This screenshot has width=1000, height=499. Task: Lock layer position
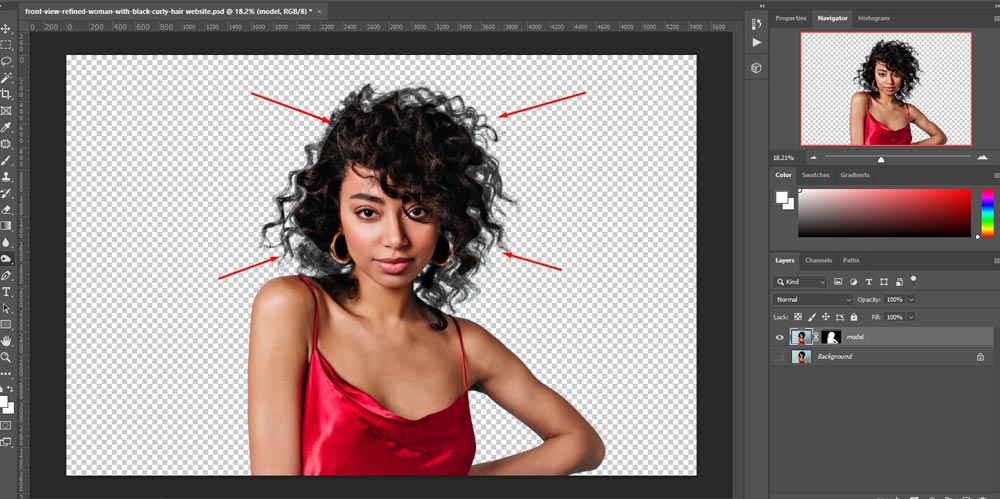click(x=826, y=317)
